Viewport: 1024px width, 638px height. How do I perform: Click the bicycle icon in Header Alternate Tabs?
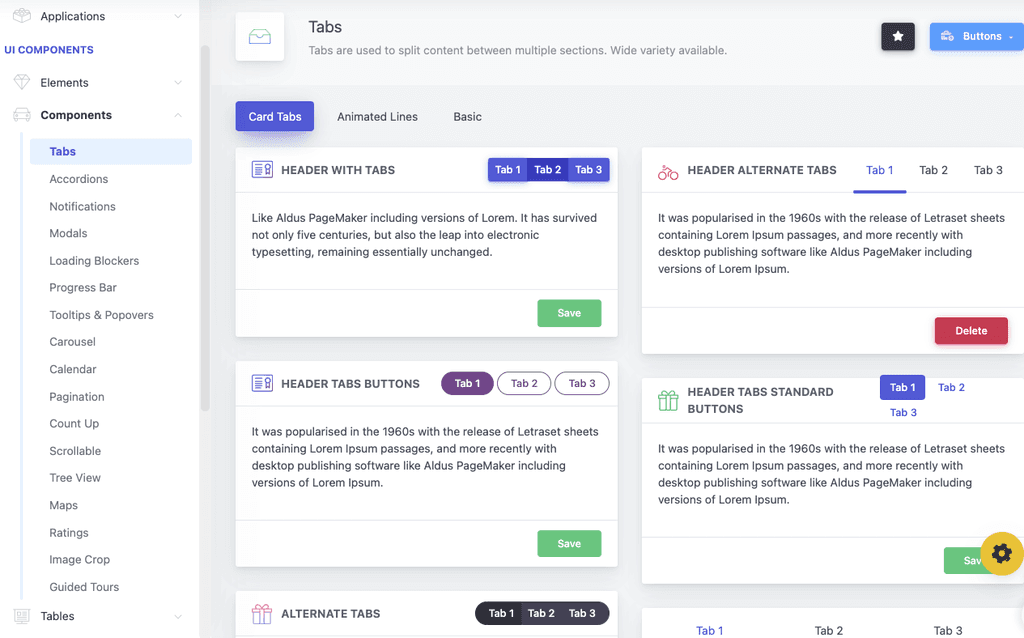pyautogui.click(x=667, y=172)
